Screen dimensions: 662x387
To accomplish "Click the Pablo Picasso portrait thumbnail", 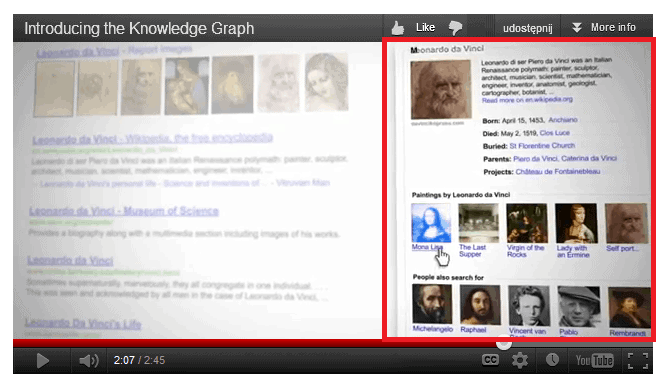I will point(579,306).
